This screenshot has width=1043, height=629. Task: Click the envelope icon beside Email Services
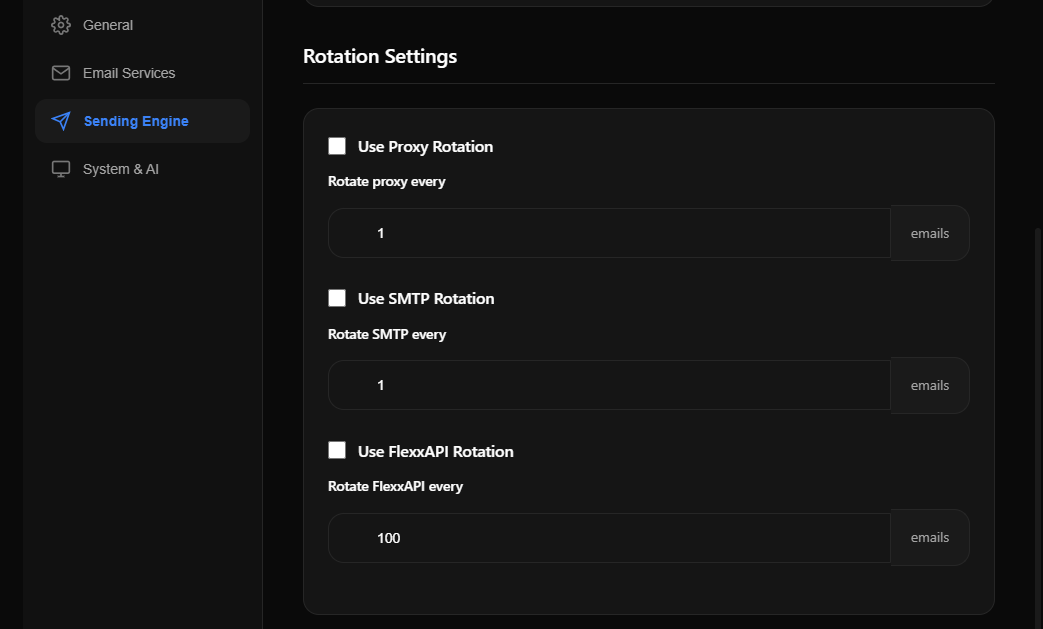(x=60, y=72)
